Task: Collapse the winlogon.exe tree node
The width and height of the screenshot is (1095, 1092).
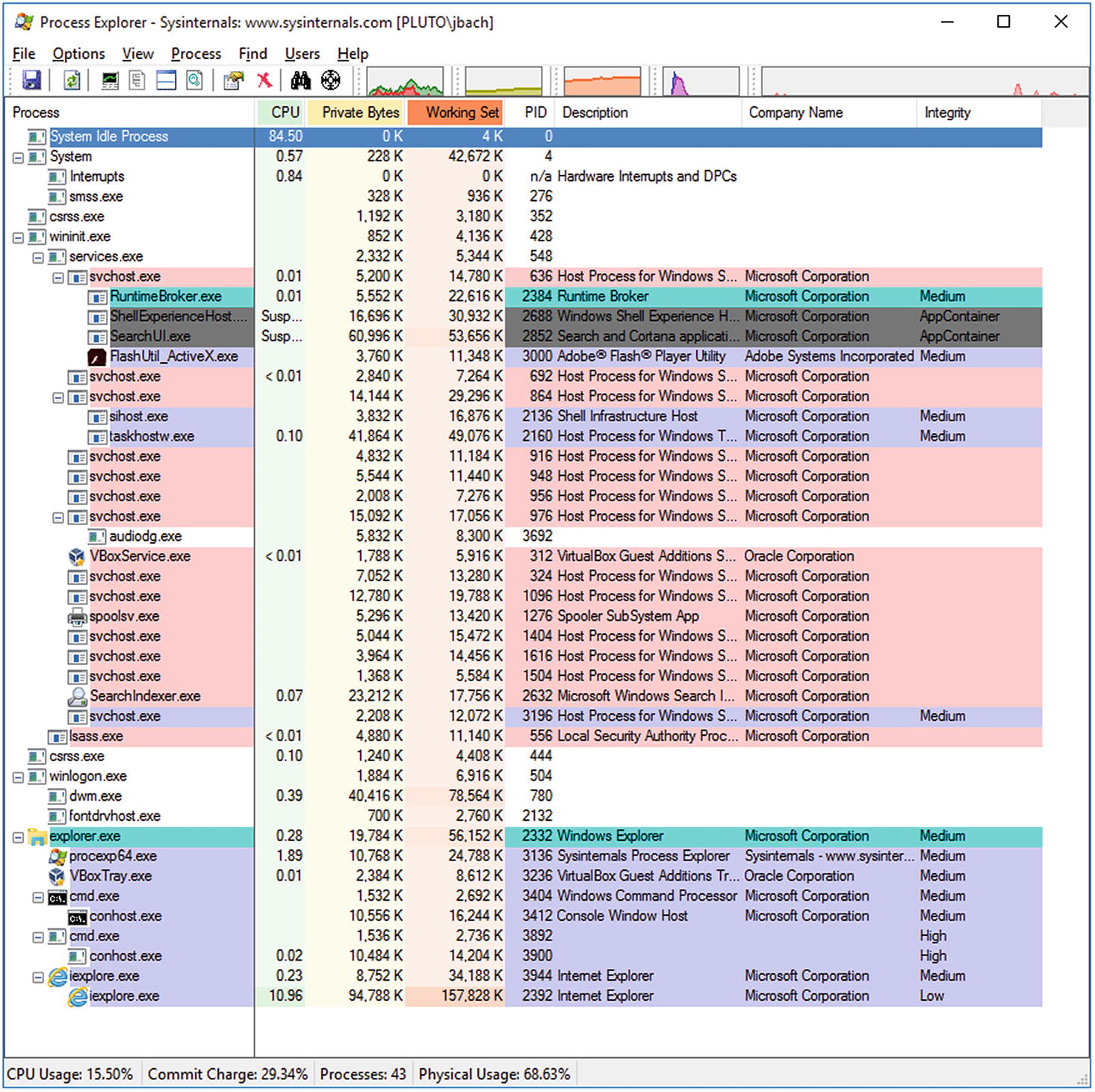Action: [18, 778]
